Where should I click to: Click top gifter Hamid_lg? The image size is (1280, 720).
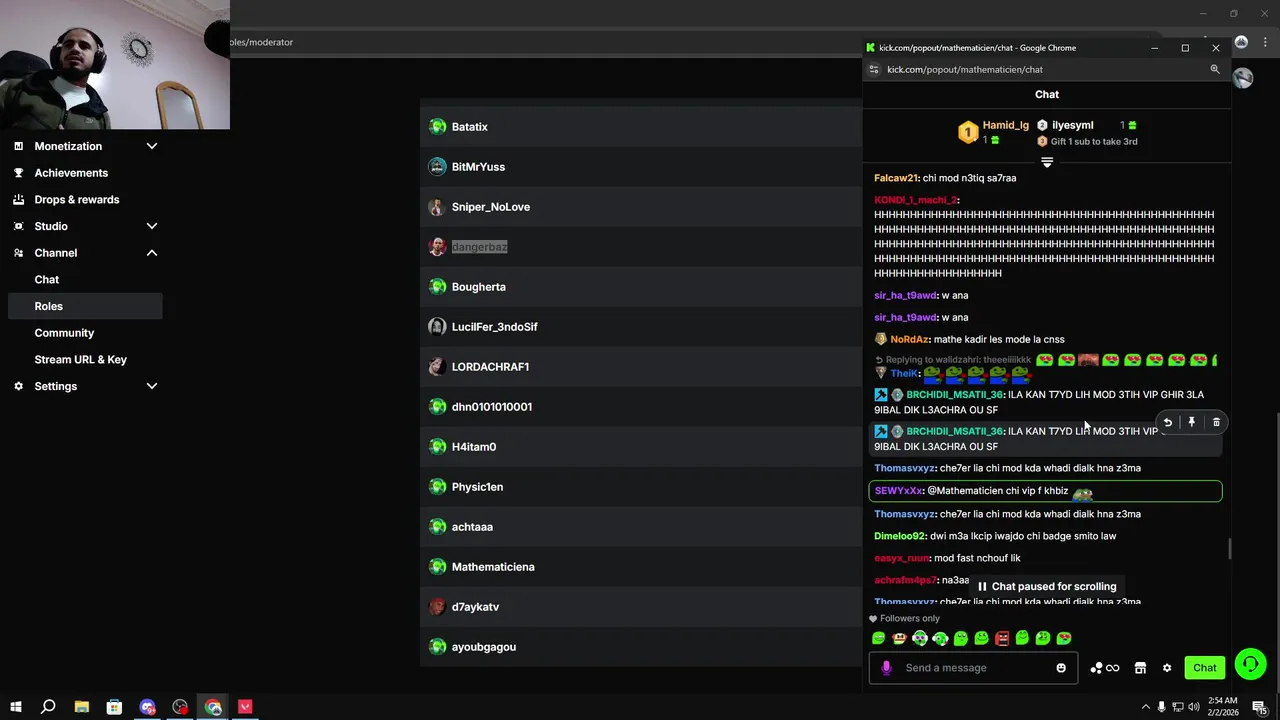click(1005, 125)
